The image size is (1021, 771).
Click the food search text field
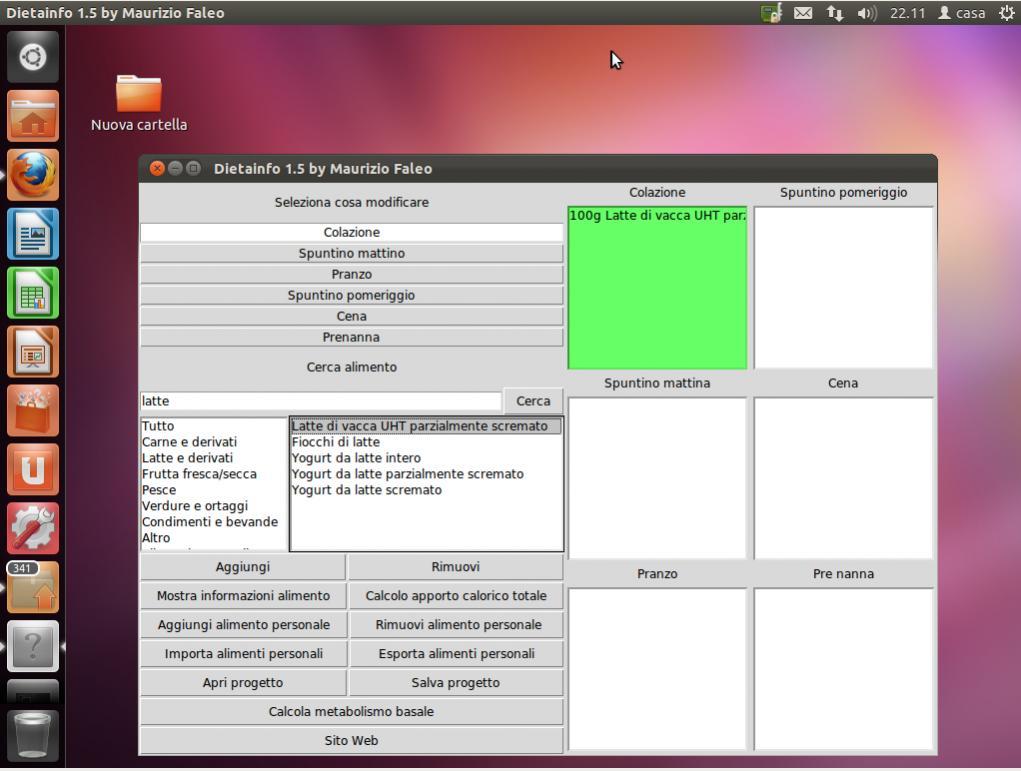pyautogui.click(x=320, y=401)
